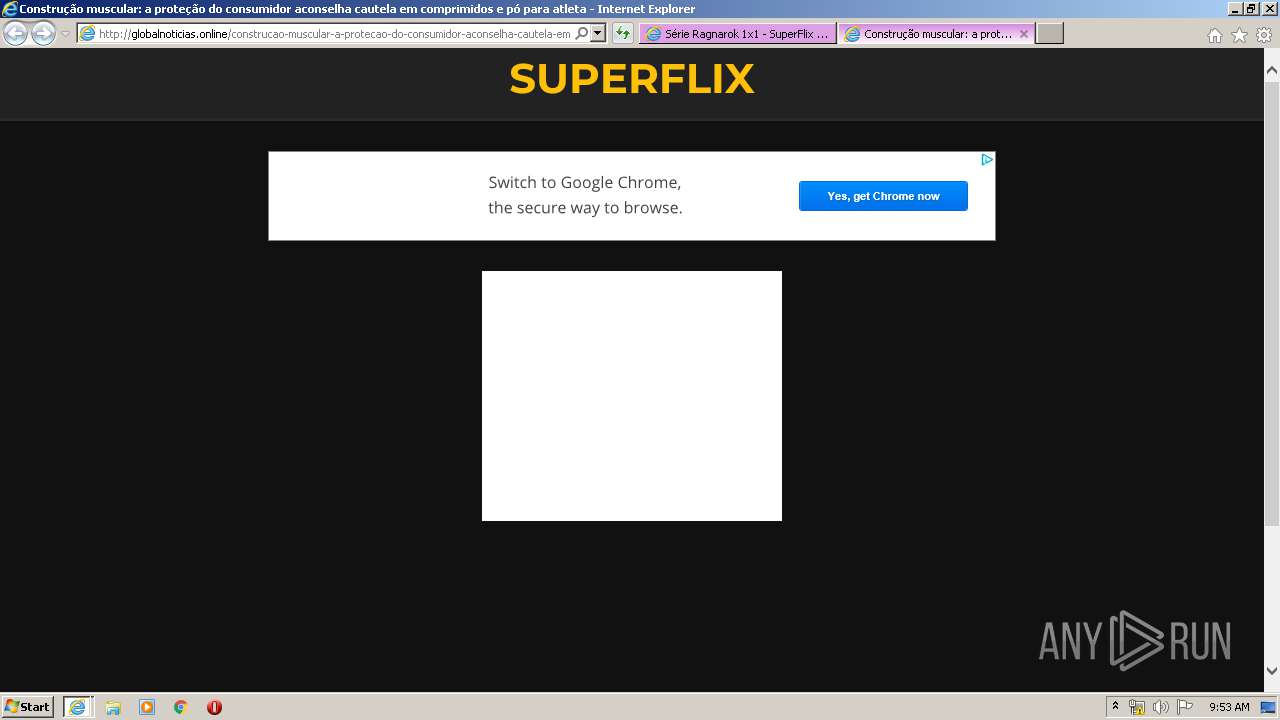The height and width of the screenshot is (720, 1280).
Task: Click the 'Switch to Google Chrome' ad text
Action: pos(585,195)
